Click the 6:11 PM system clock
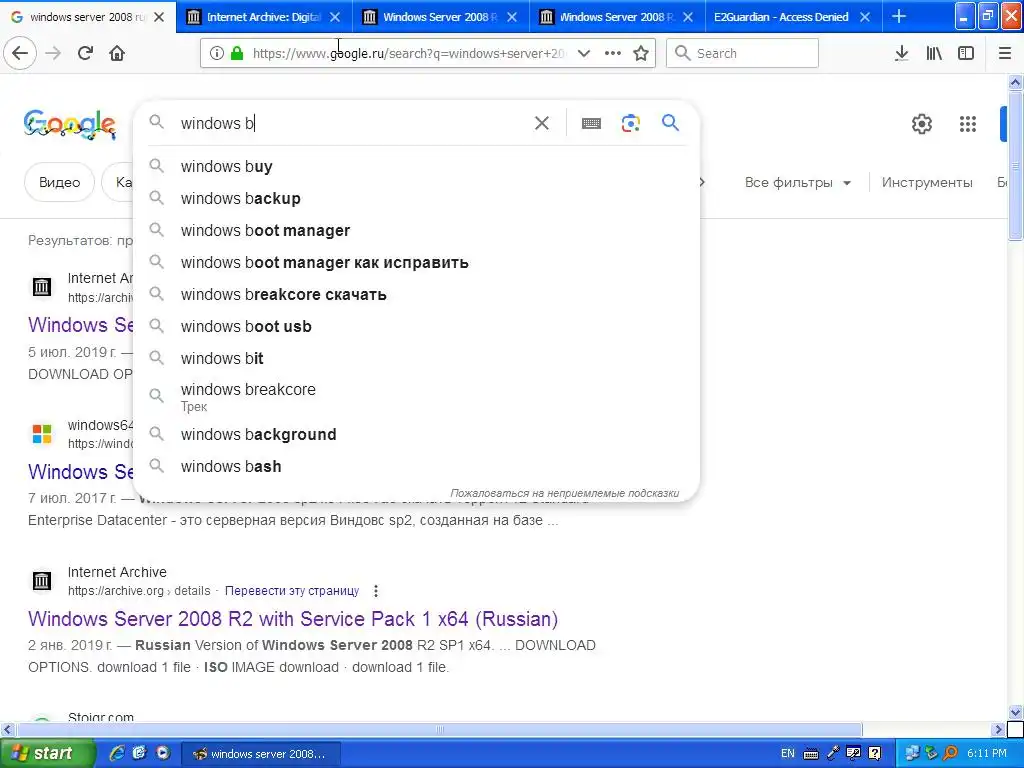1024x768 pixels. [x=987, y=753]
